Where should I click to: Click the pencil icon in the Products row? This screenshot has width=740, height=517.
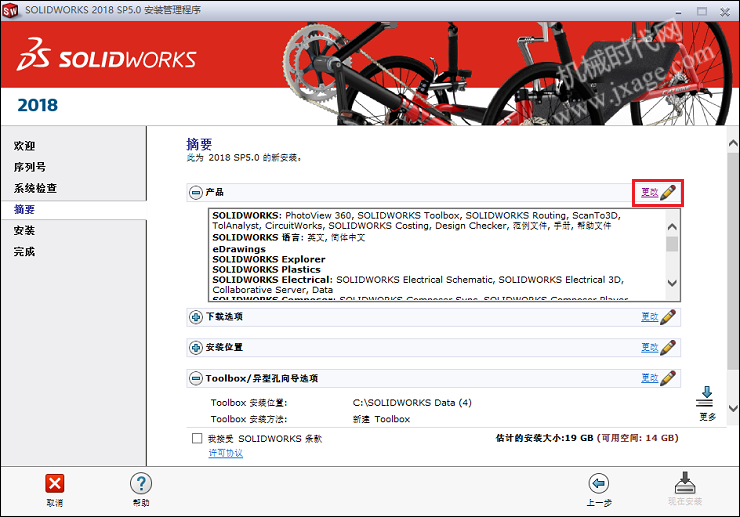pos(668,192)
